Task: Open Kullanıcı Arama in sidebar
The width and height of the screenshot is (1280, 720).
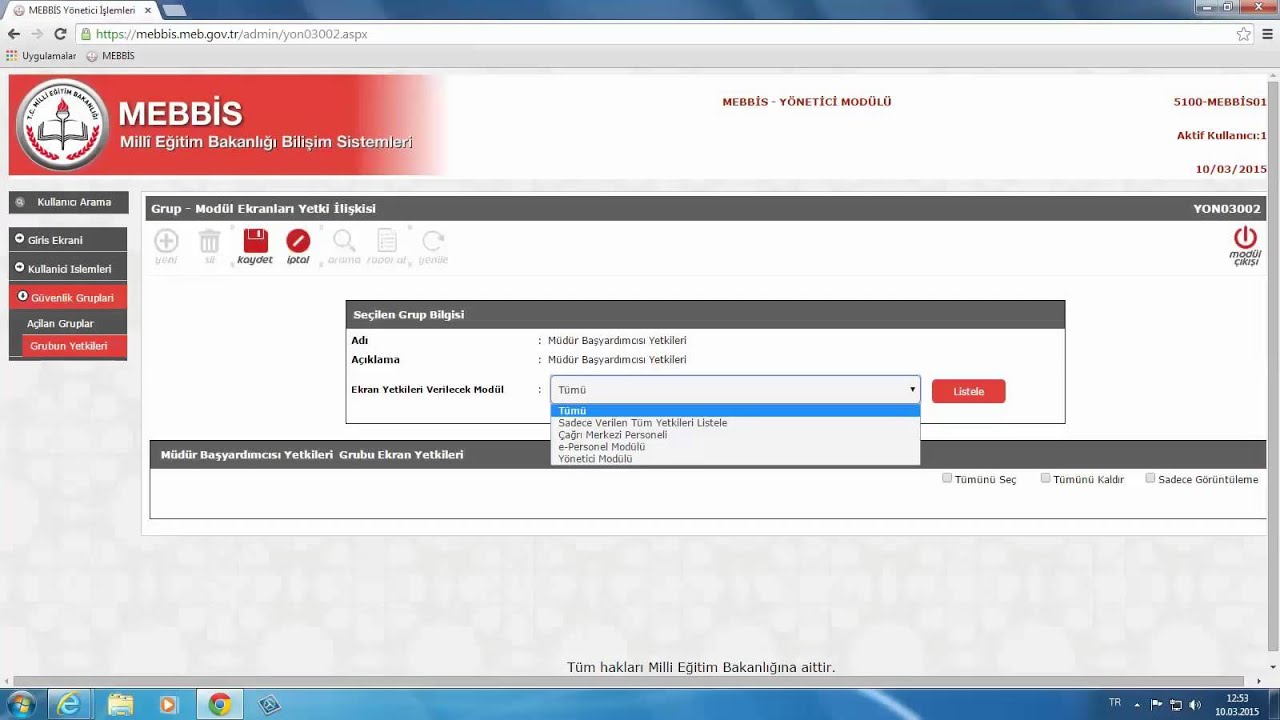Action: coord(68,202)
